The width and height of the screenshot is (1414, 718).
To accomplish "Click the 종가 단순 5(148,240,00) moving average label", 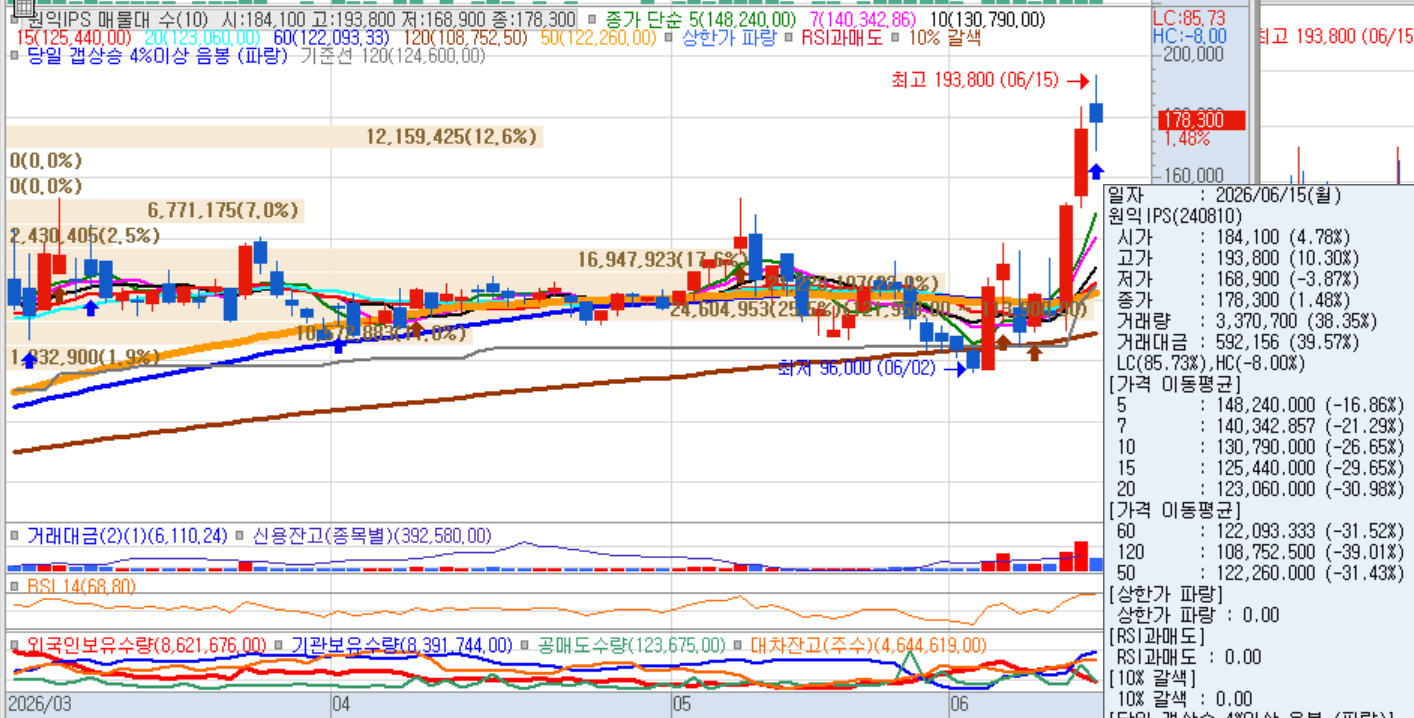I will click(x=700, y=20).
